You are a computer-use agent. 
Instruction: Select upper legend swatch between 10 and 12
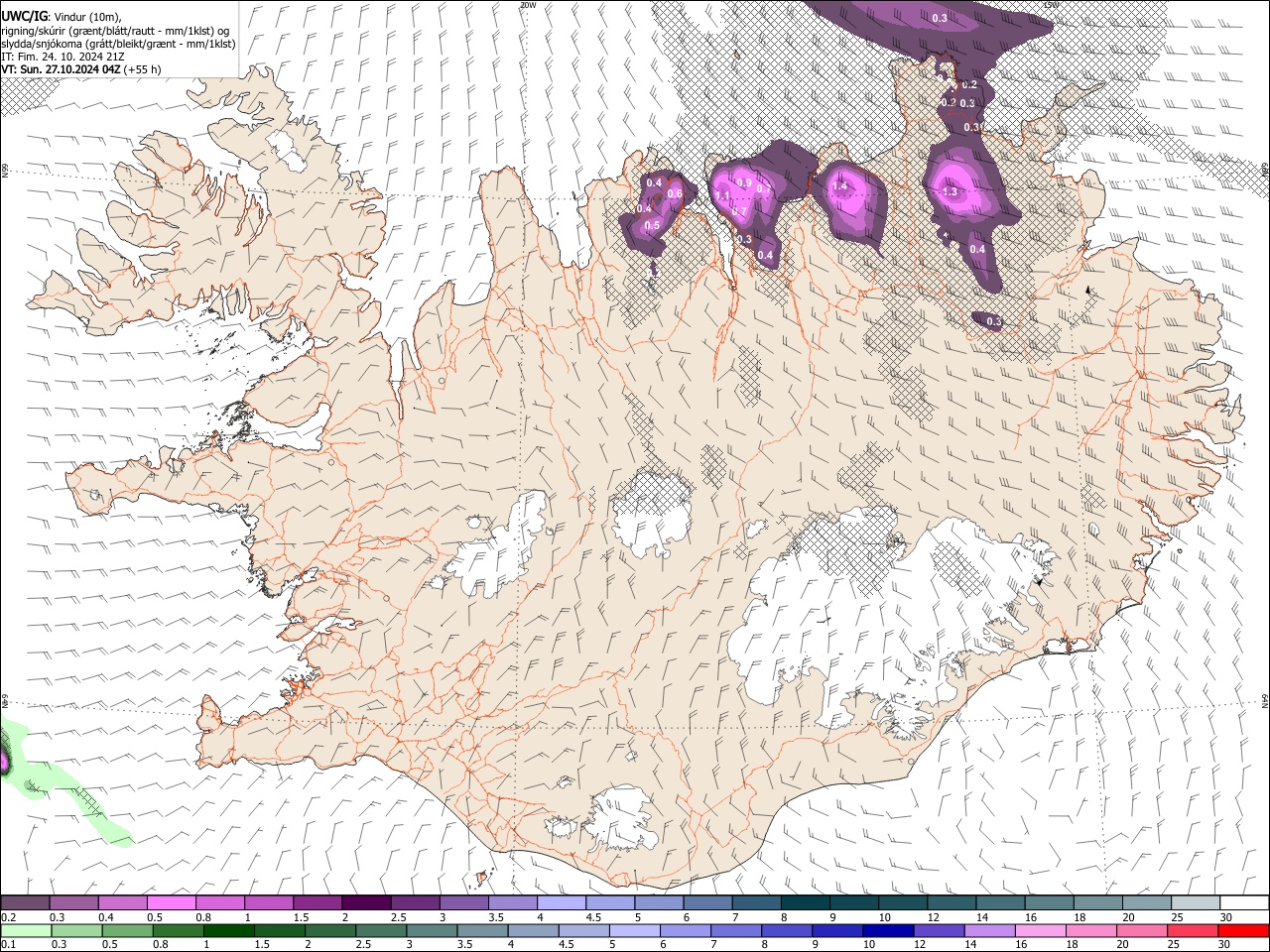tap(902, 903)
